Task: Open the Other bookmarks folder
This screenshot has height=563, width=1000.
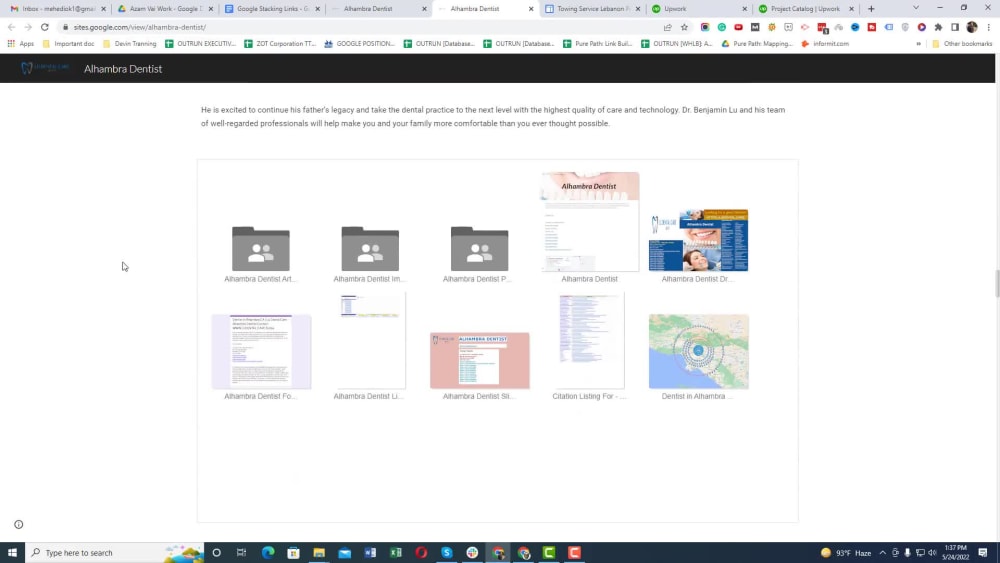Action: [x=962, y=44]
